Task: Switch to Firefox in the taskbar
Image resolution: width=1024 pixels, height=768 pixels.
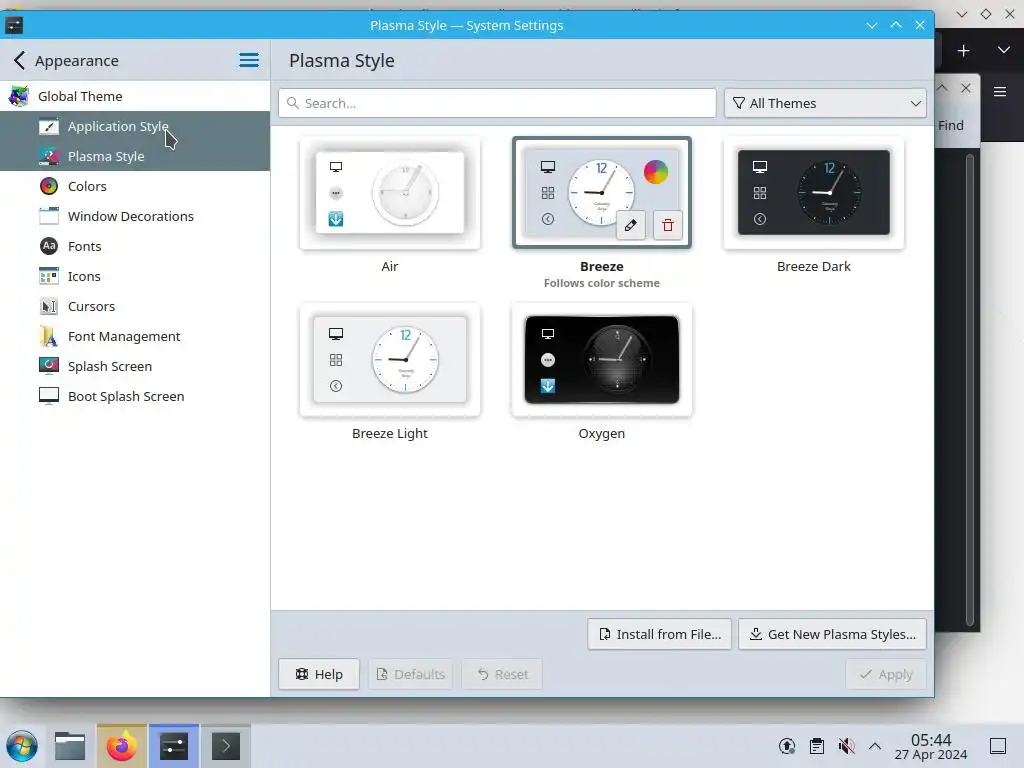Action: (121, 746)
